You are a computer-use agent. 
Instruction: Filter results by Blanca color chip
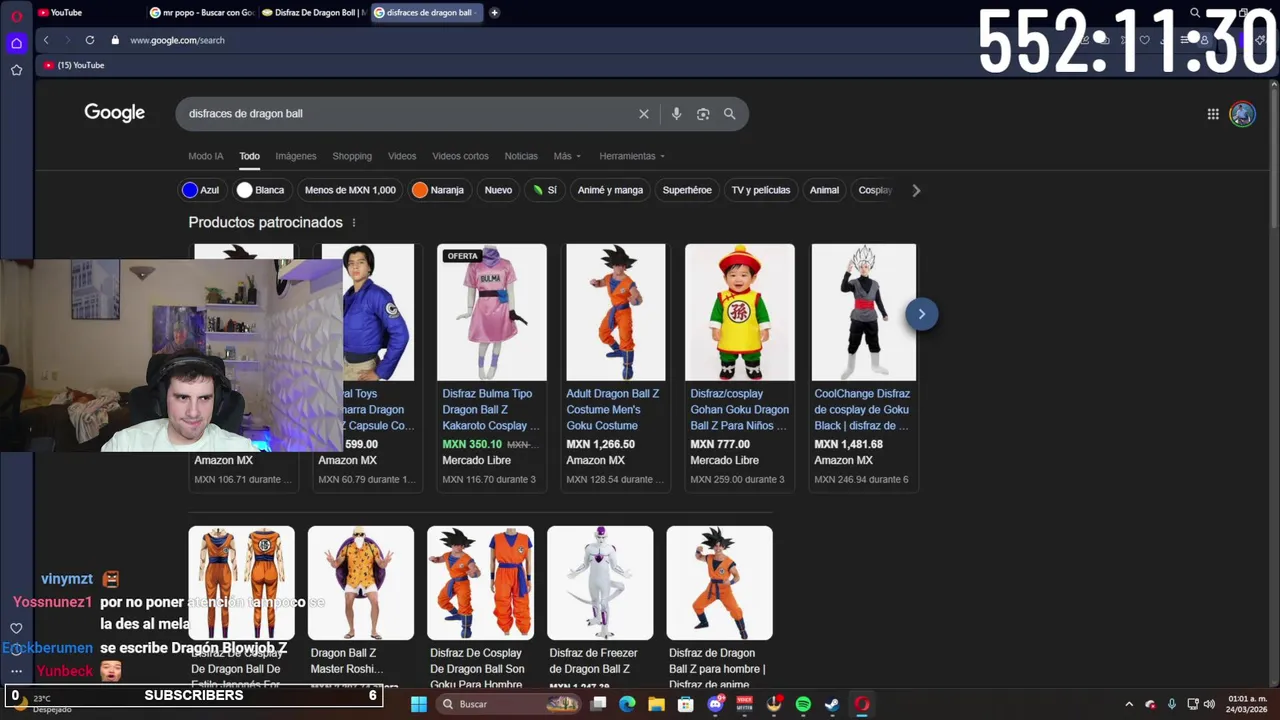tap(261, 190)
